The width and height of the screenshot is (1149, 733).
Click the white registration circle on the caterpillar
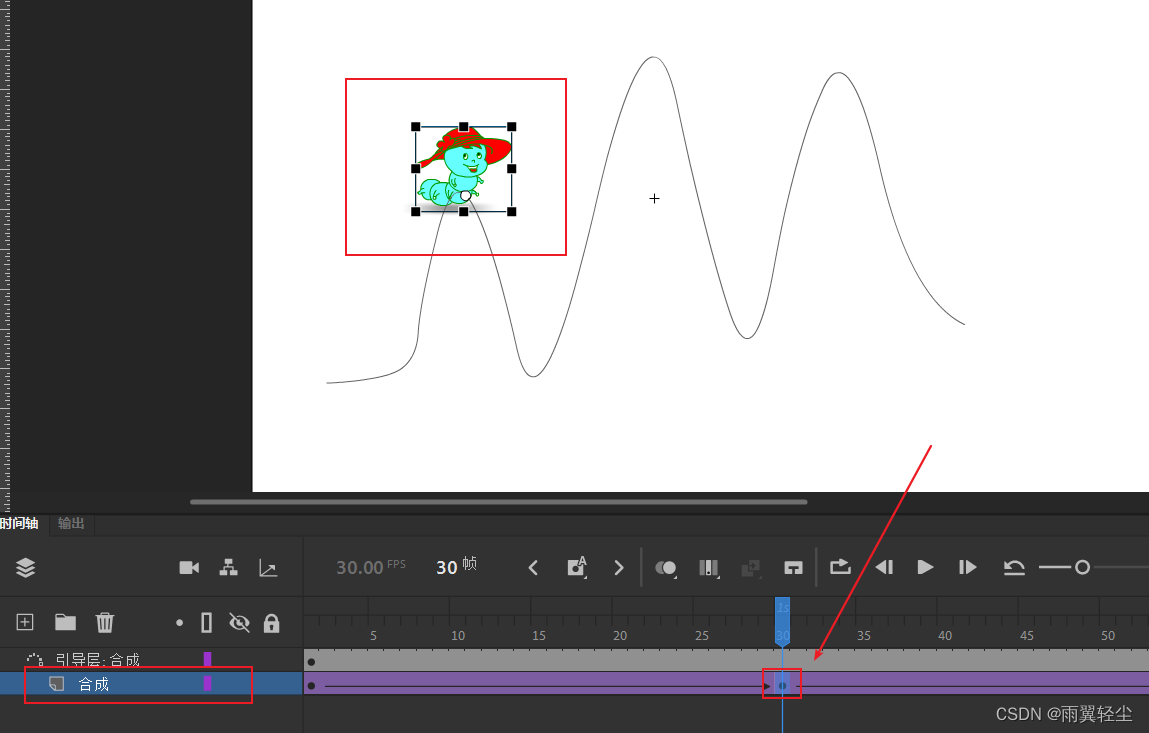[465, 196]
